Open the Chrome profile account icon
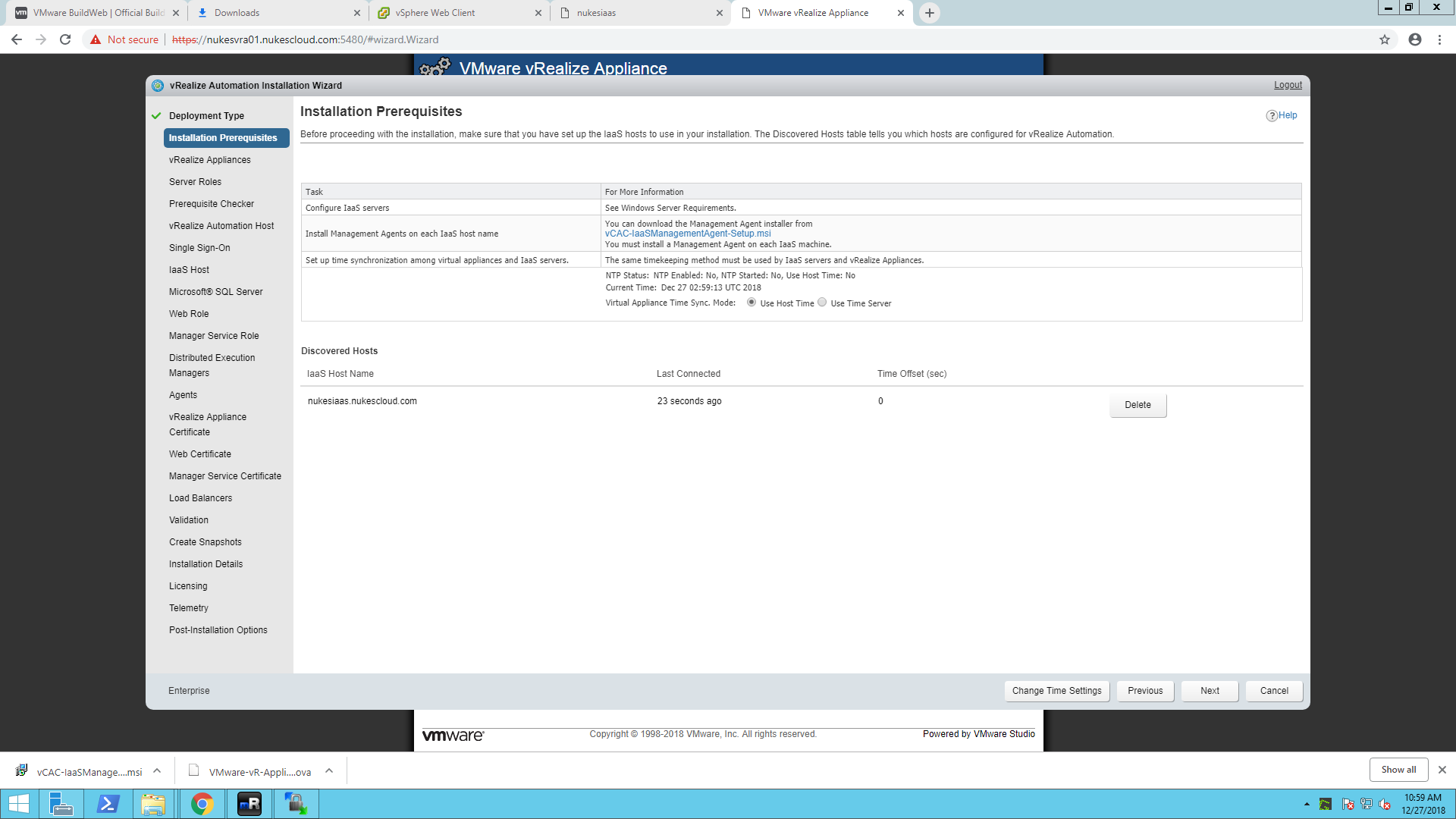The height and width of the screenshot is (819, 1456). 1415,39
